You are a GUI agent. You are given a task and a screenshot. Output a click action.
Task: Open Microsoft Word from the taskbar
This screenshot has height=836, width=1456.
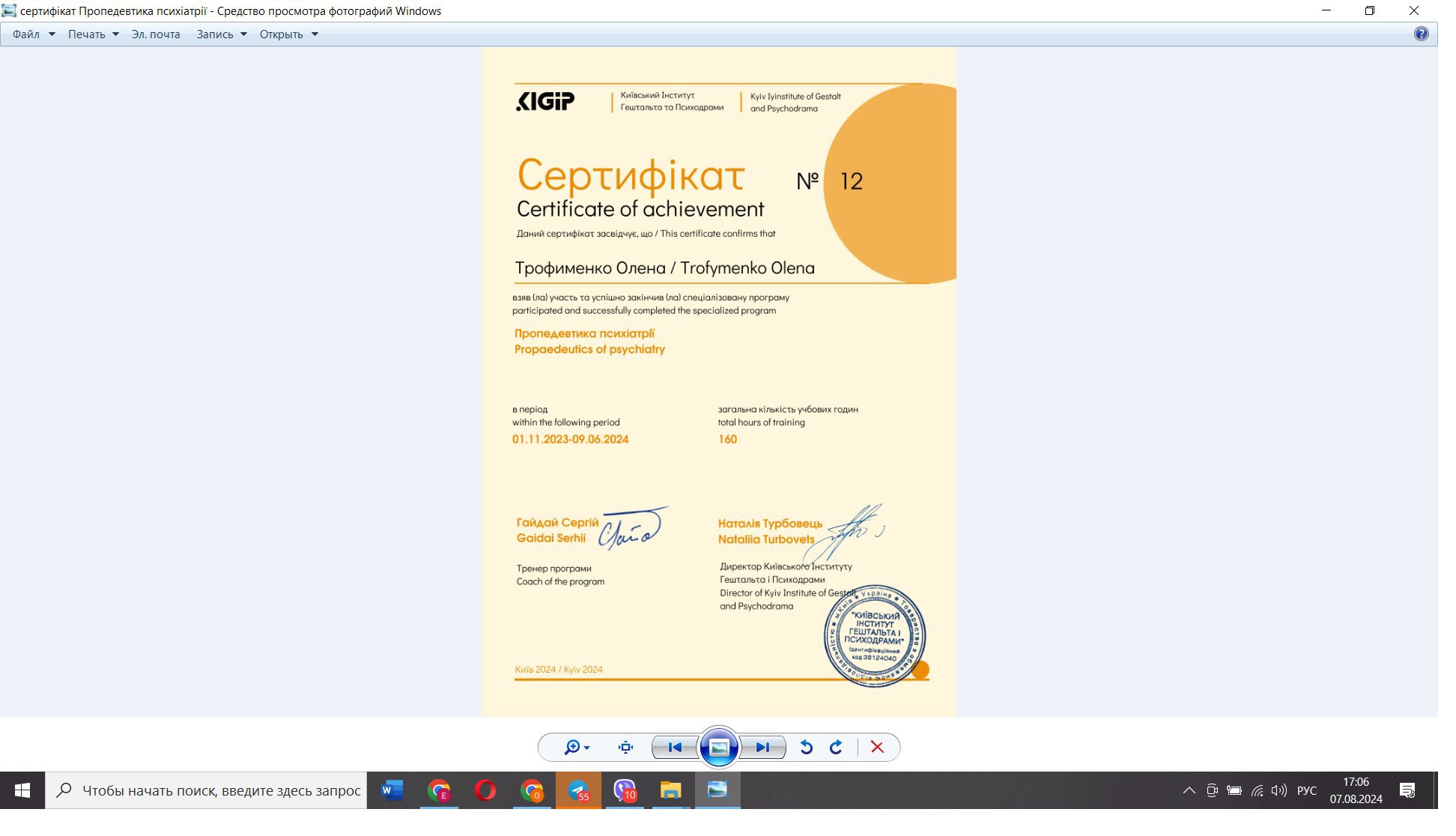[x=392, y=790]
